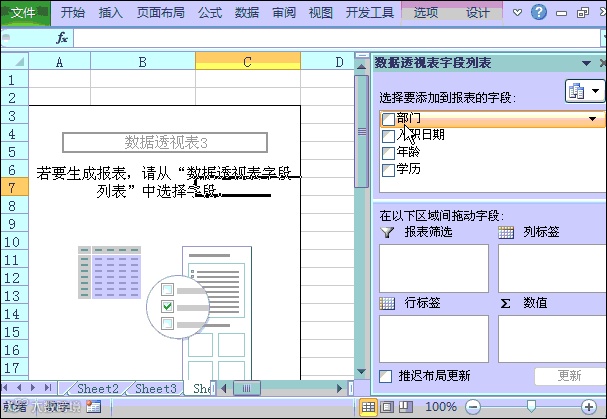The width and height of the screenshot is (607, 419).
Task: Click horizontal scrollbar left arrow
Action: (x=223, y=388)
